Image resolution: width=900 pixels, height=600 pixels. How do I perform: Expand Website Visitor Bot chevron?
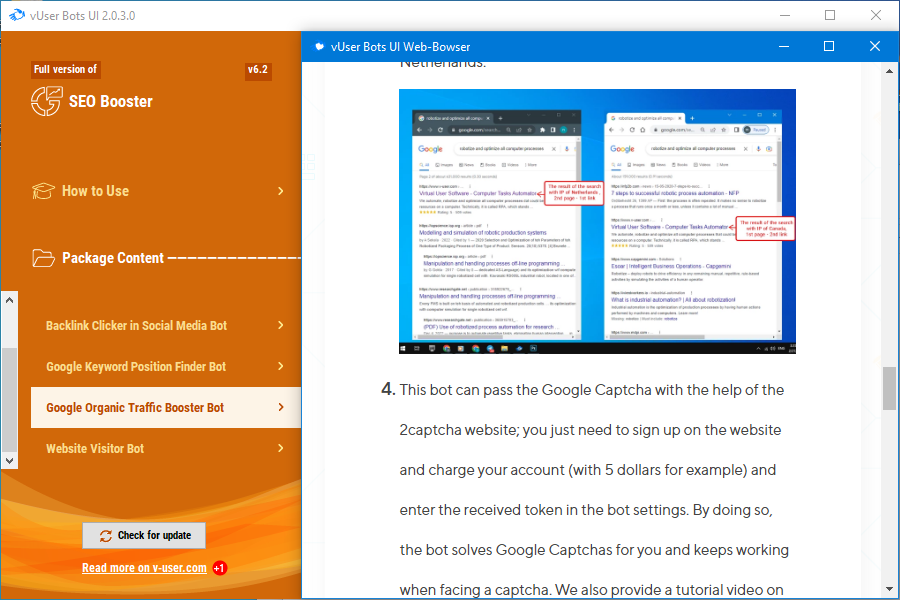(x=281, y=448)
